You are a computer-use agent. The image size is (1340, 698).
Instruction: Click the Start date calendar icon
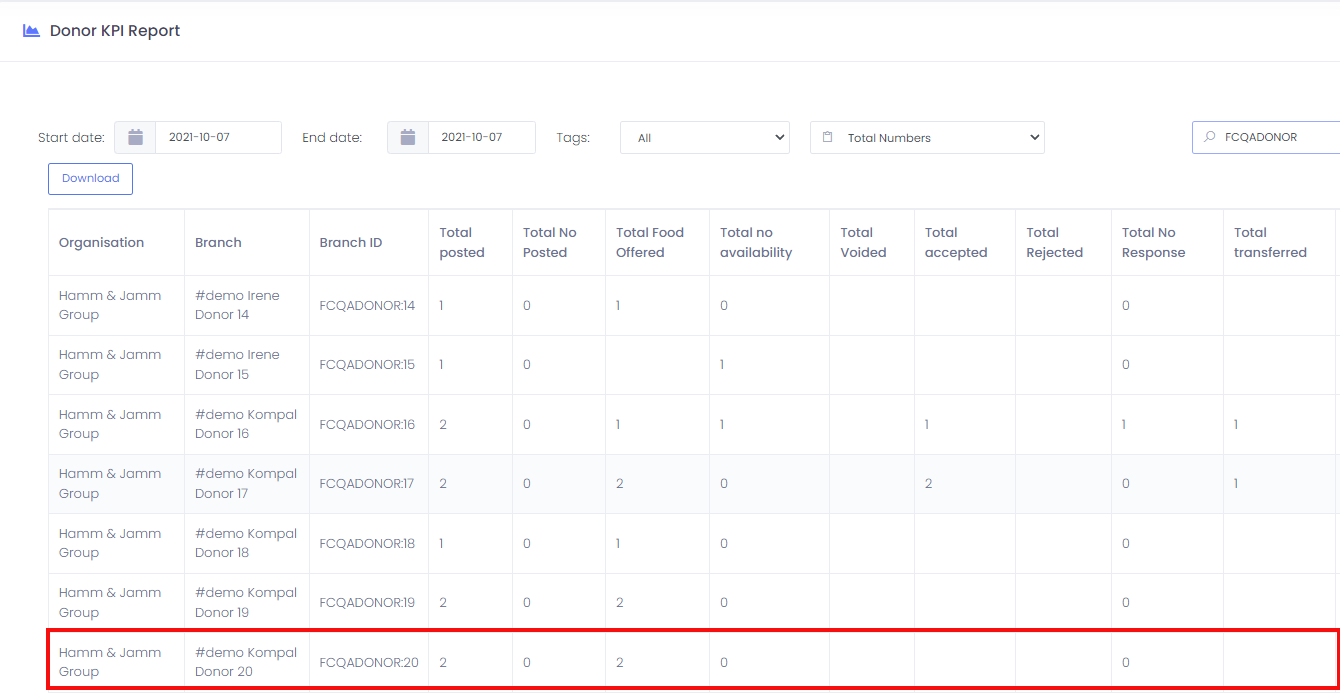(x=135, y=138)
